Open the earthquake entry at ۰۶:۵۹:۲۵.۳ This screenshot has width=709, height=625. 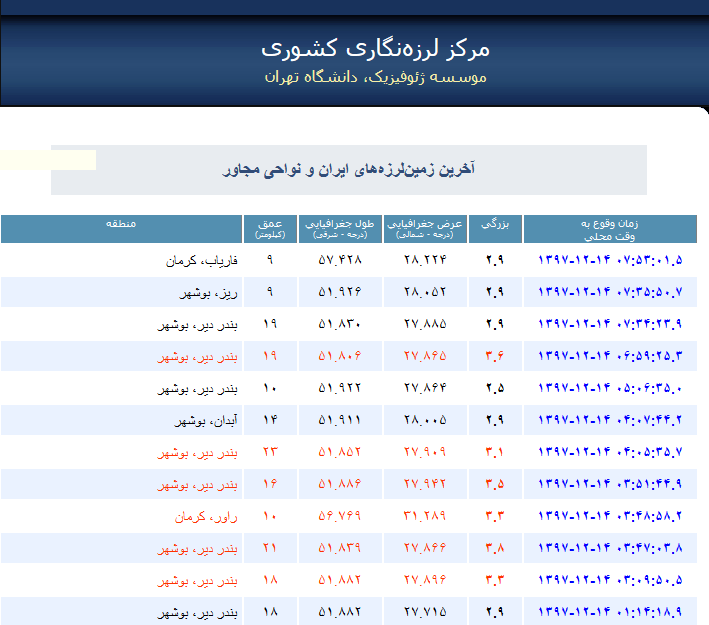(x=610, y=356)
